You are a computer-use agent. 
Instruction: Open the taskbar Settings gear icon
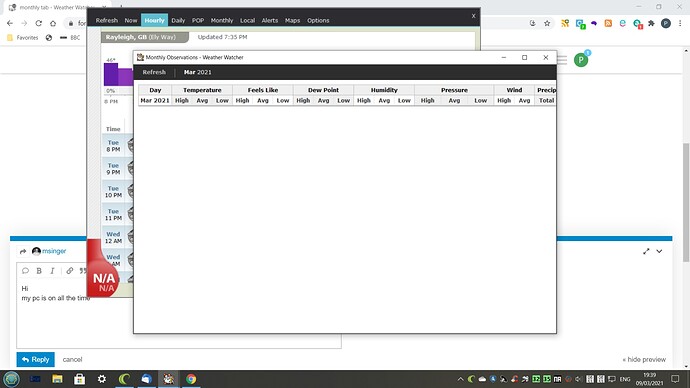click(102, 379)
